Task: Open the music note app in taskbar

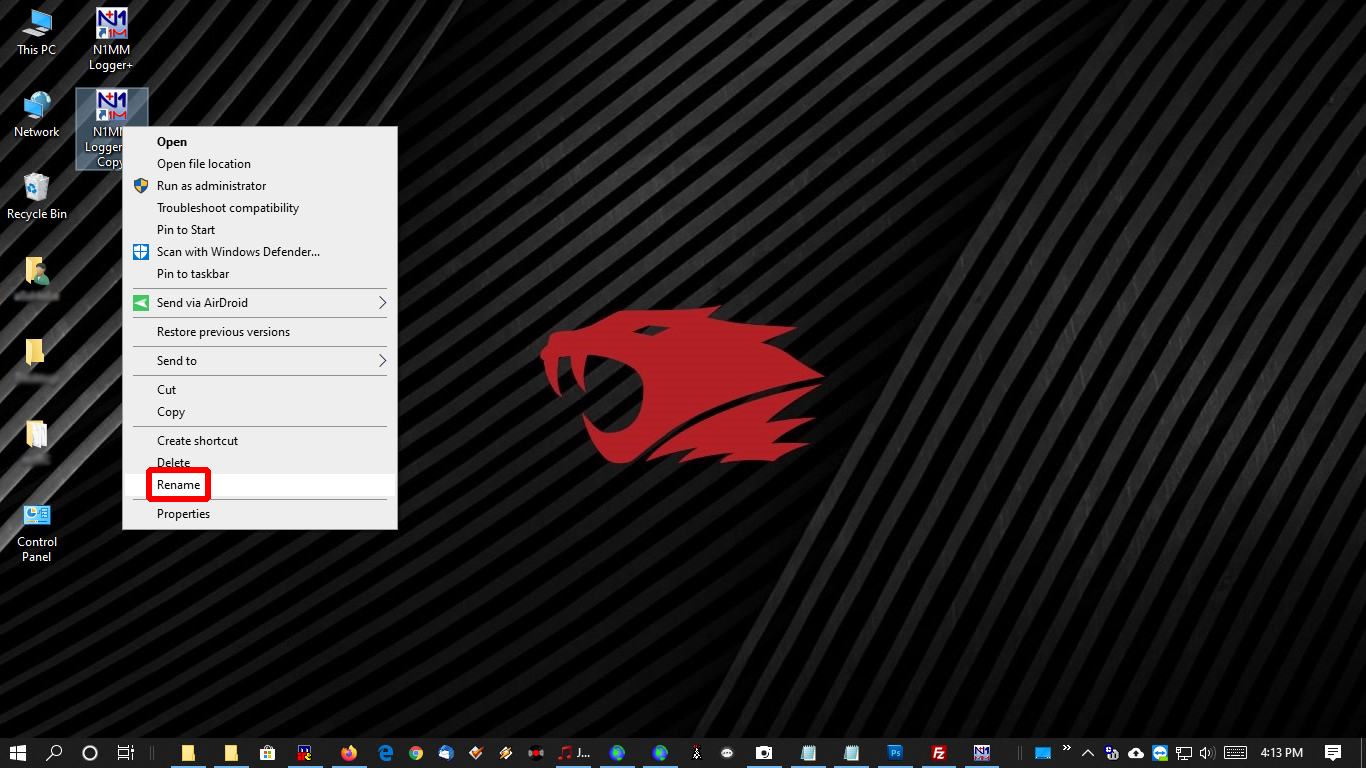Action: (x=574, y=753)
